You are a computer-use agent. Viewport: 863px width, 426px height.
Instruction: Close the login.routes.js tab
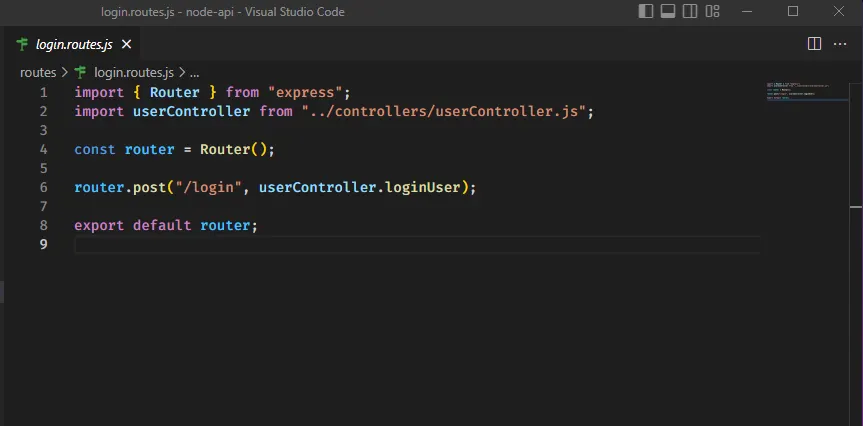coord(127,44)
